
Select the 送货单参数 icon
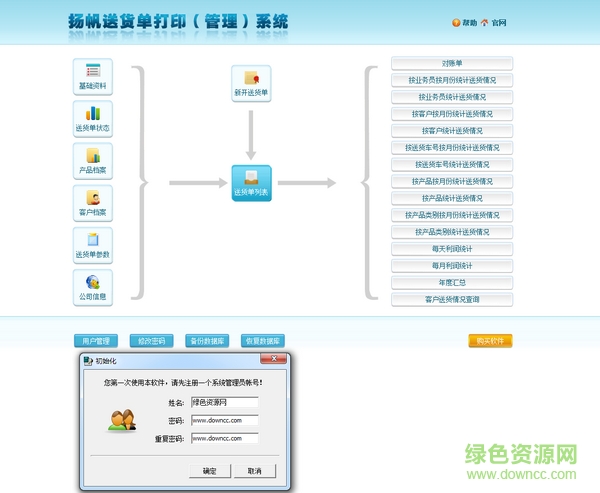coord(93,245)
